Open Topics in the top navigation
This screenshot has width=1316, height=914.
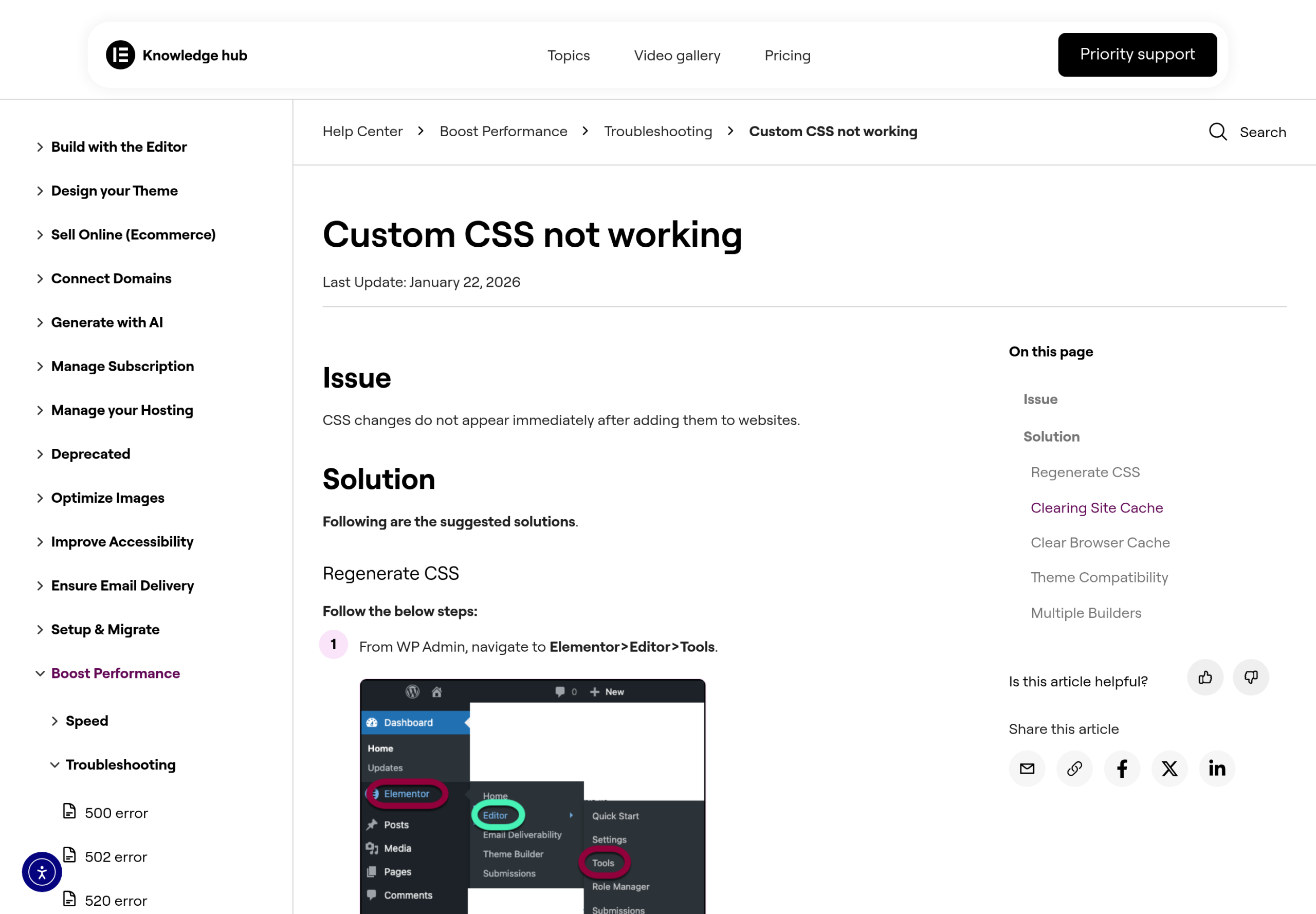coord(568,56)
